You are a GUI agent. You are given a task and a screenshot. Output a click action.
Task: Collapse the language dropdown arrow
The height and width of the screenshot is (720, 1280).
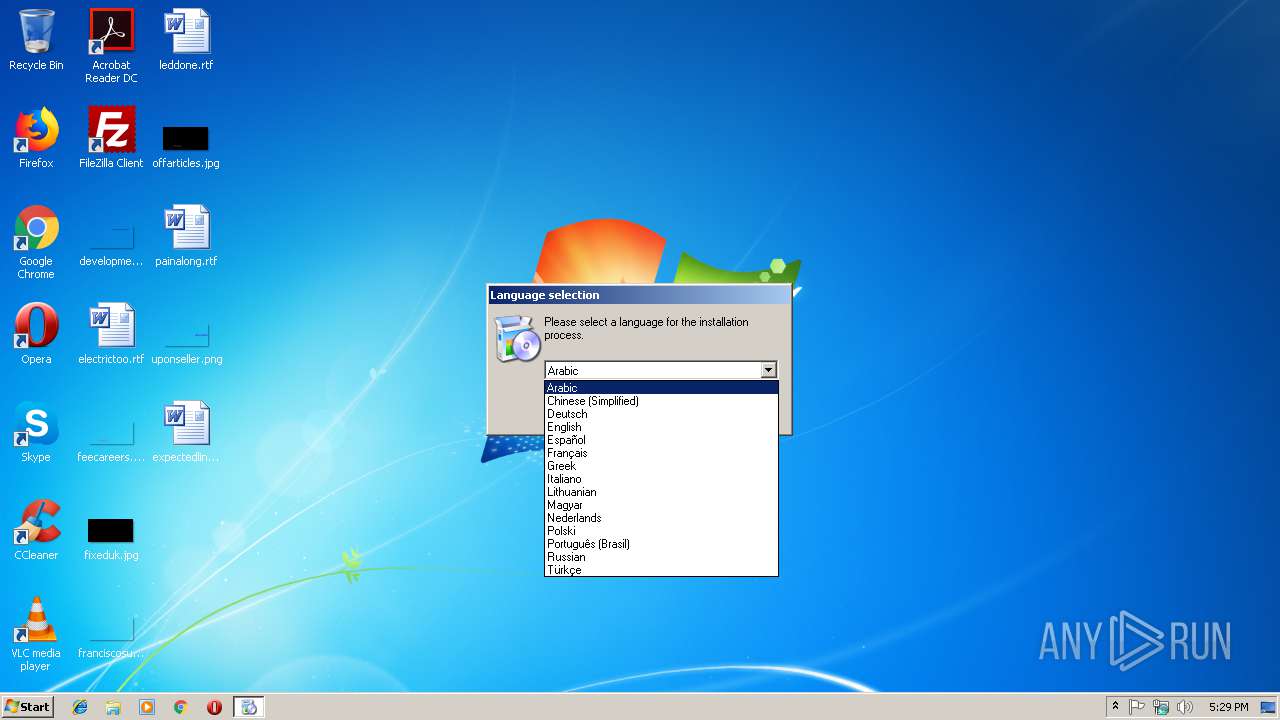[768, 370]
